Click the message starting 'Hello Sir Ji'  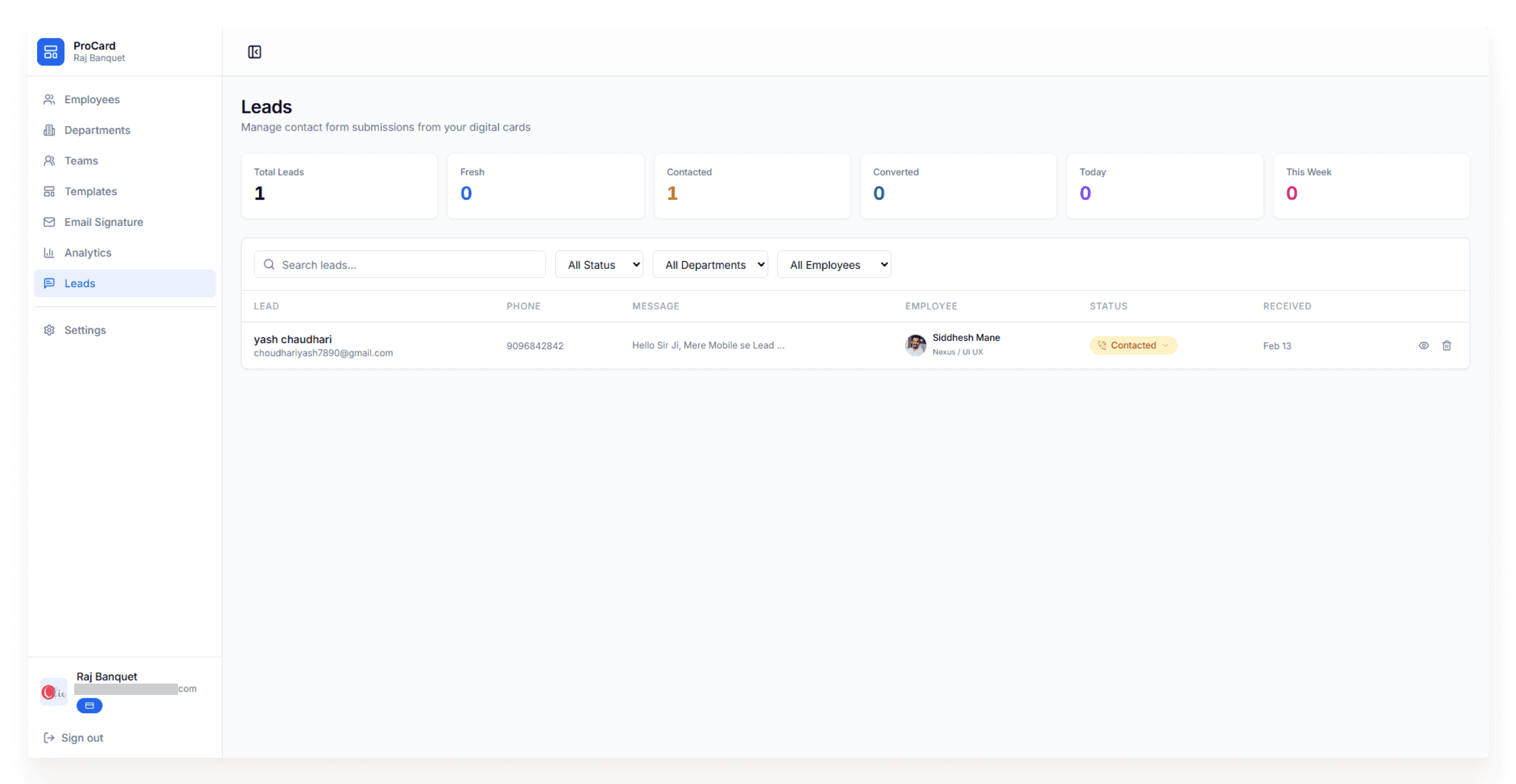tap(708, 345)
